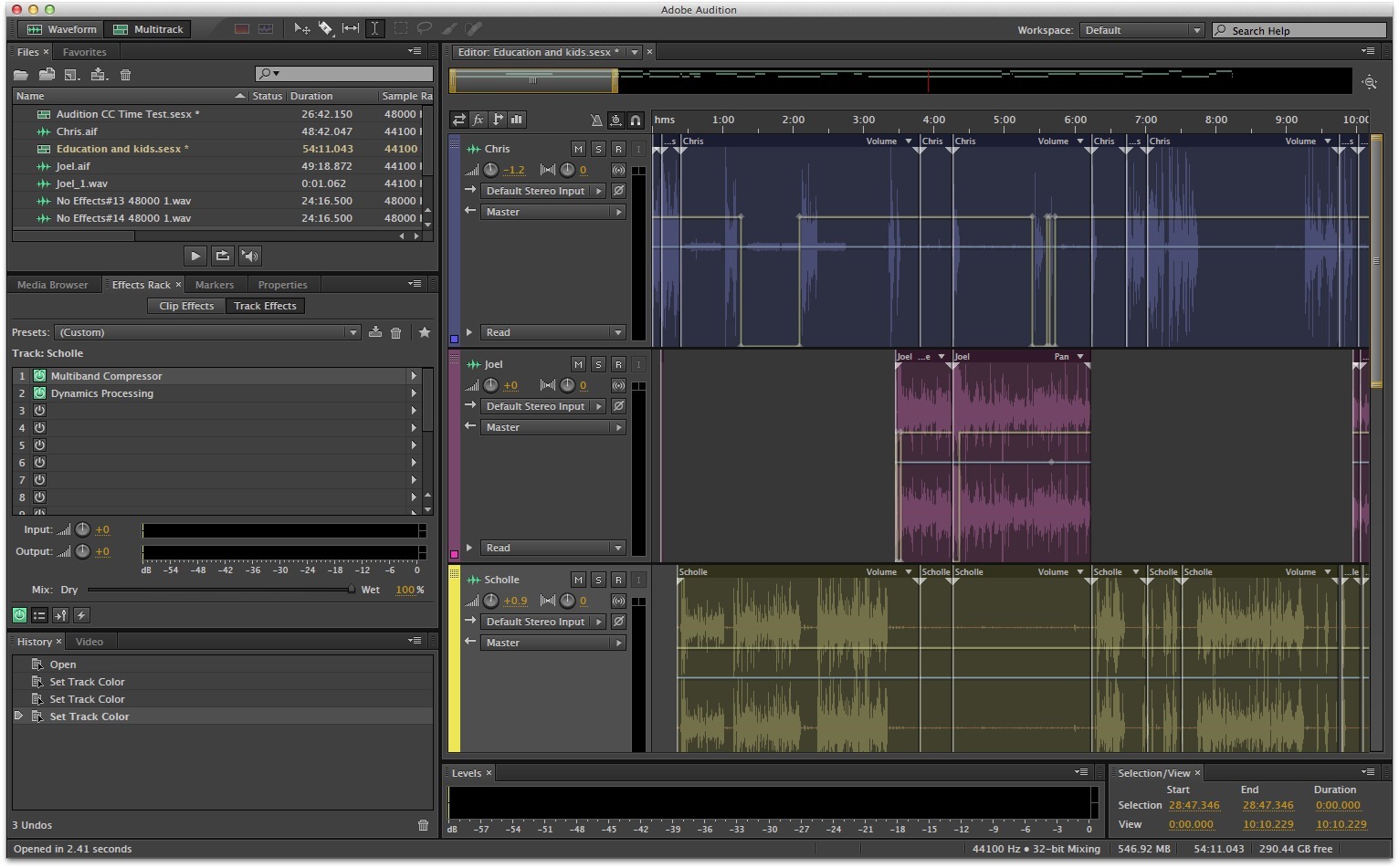
Task: Mark preset as favorite star icon
Action: [x=425, y=332]
